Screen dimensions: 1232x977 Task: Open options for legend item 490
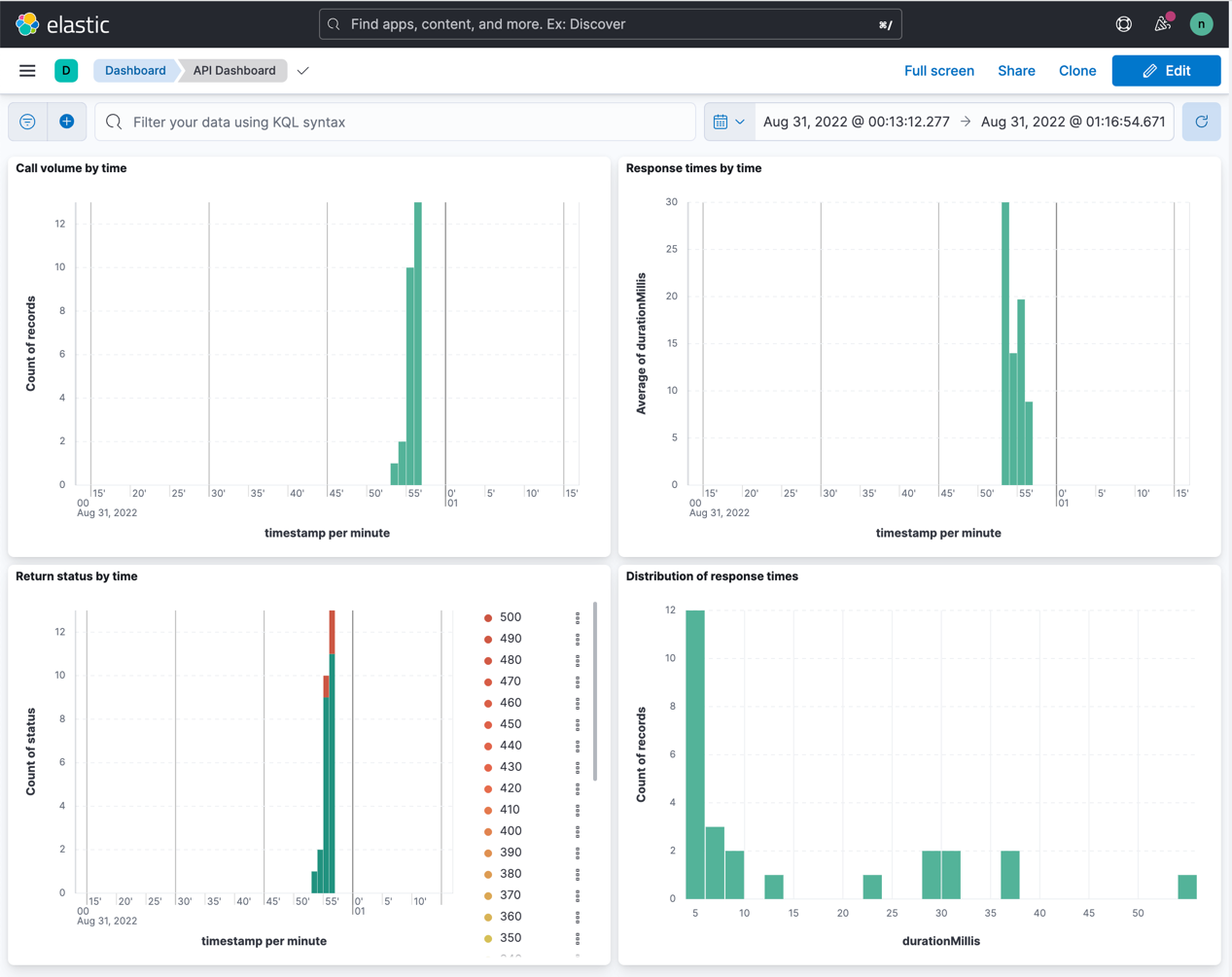coord(578,639)
